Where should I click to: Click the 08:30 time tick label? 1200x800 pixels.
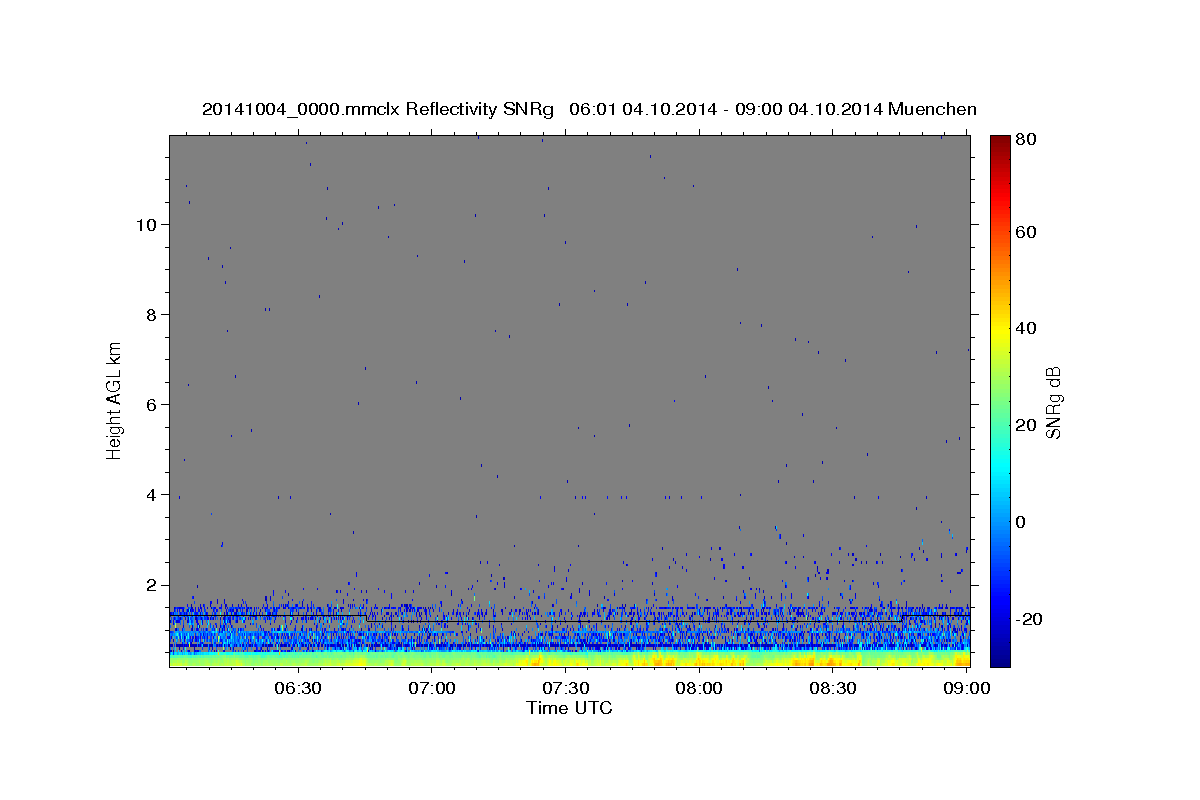click(x=833, y=688)
